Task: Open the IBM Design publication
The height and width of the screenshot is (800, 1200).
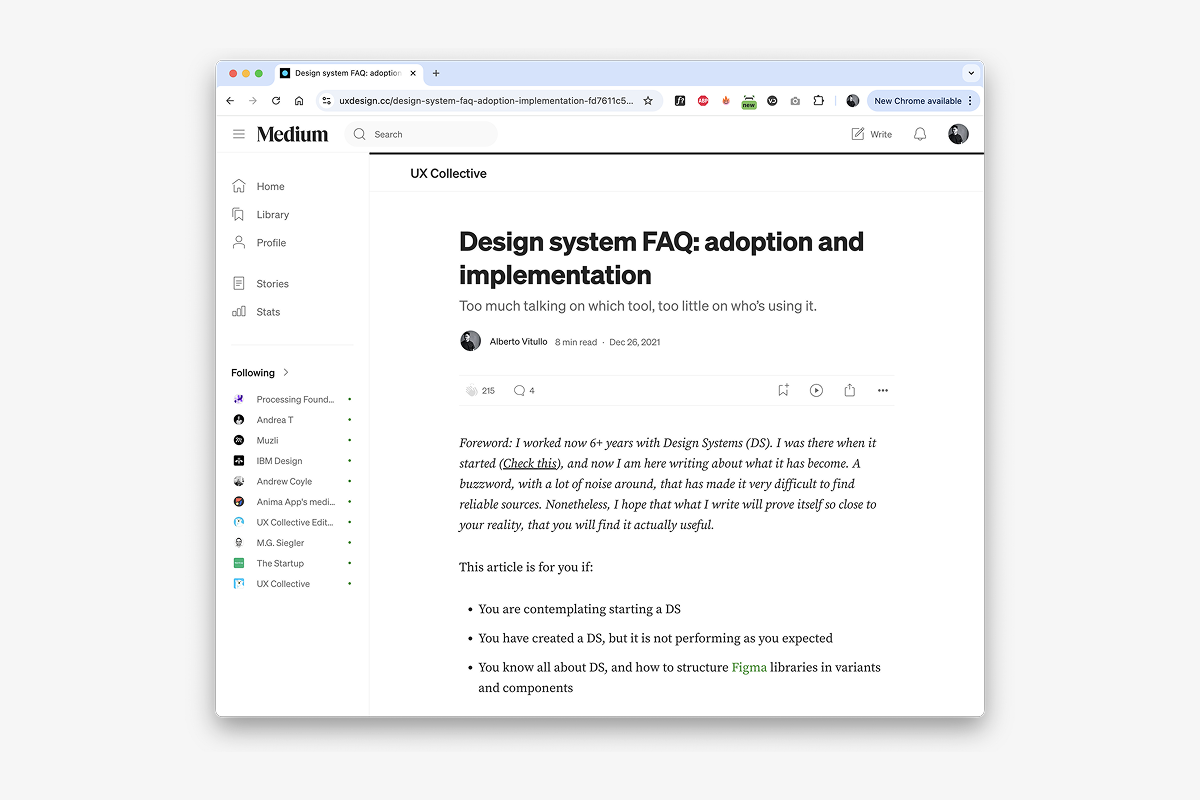Action: click(279, 461)
